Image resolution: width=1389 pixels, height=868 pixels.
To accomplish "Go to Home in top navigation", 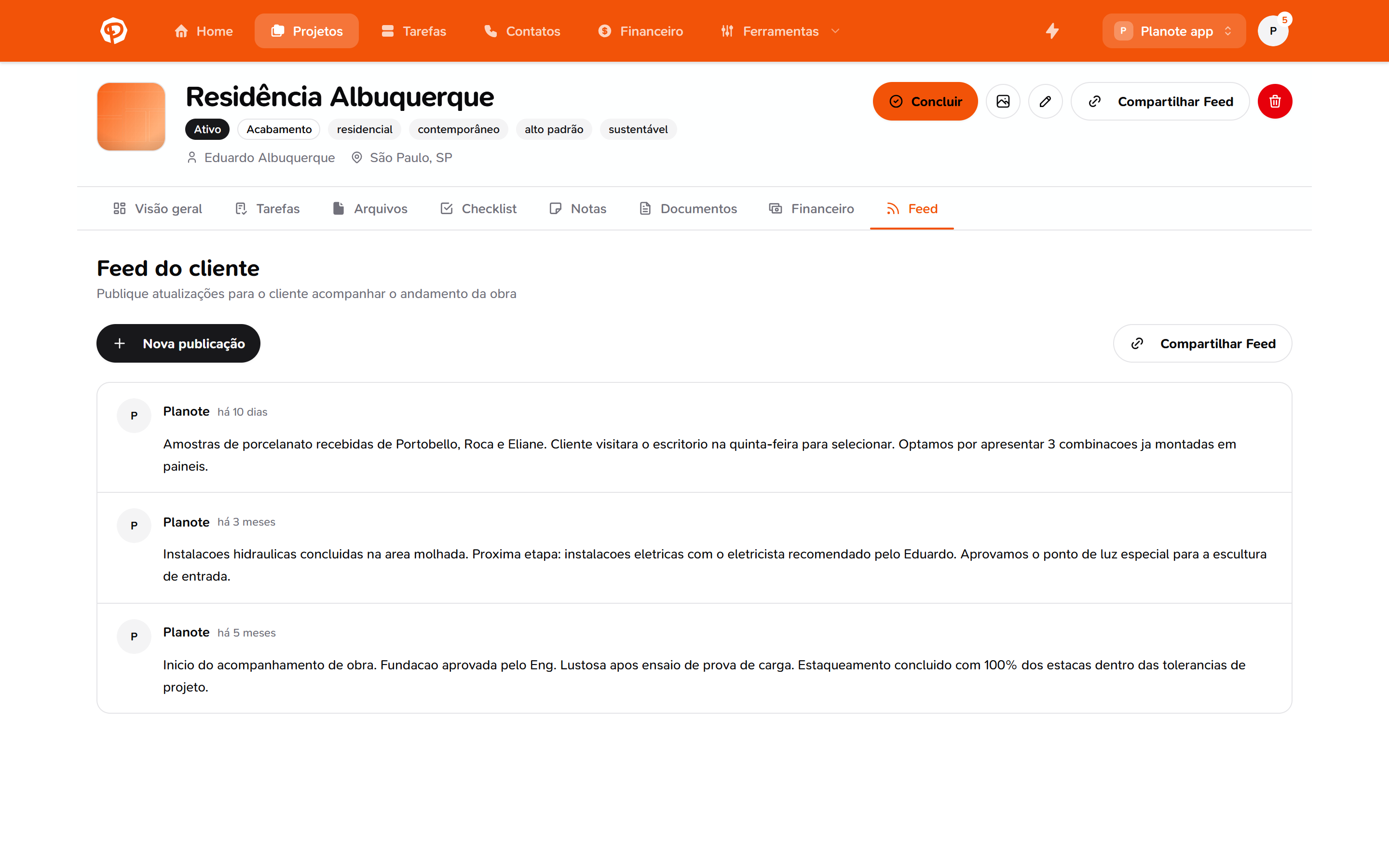I will [204, 31].
